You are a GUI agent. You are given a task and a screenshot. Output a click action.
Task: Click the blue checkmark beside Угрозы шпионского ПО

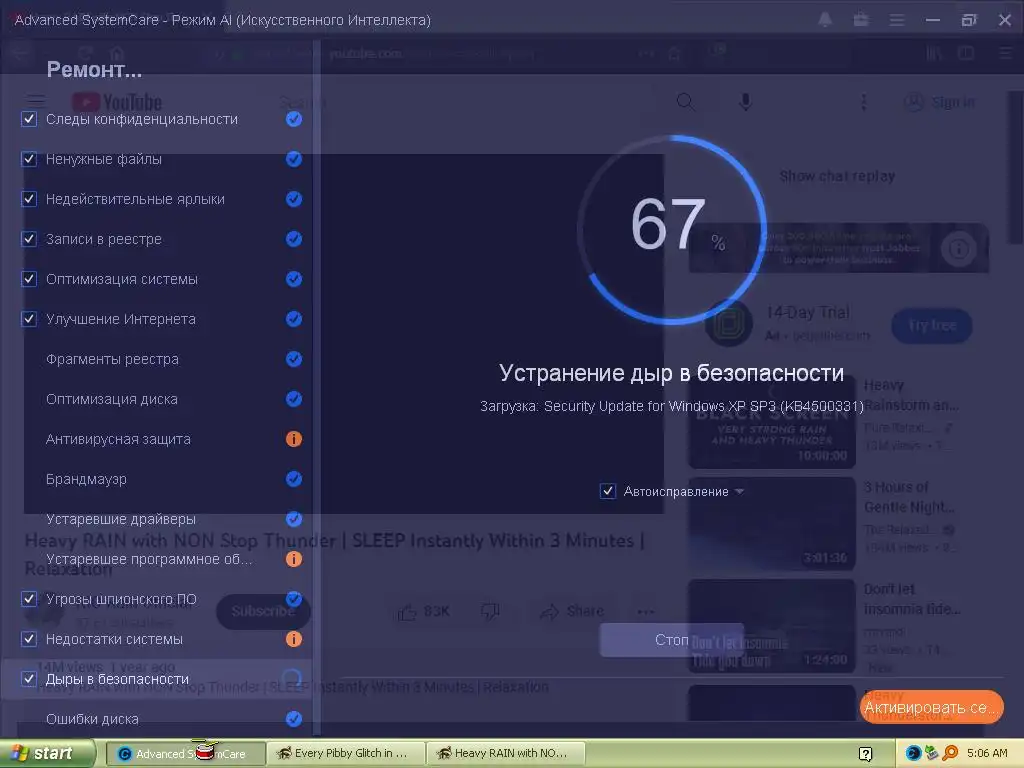[294, 599]
